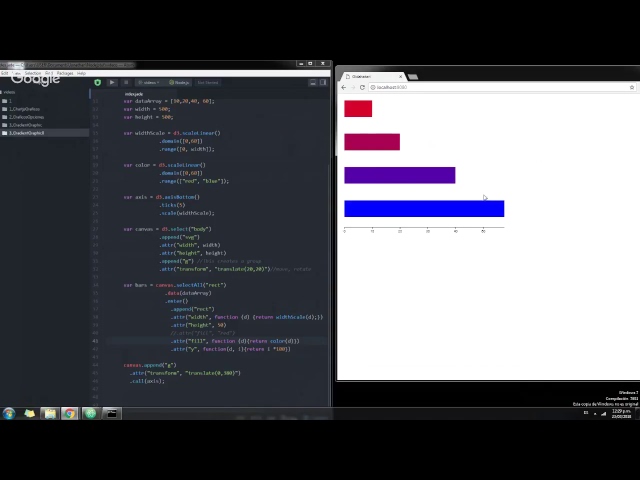Image resolution: width=640 pixels, height=480 pixels.
Task: Click the .call(axis); code line
Action: click(x=147, y=381)
